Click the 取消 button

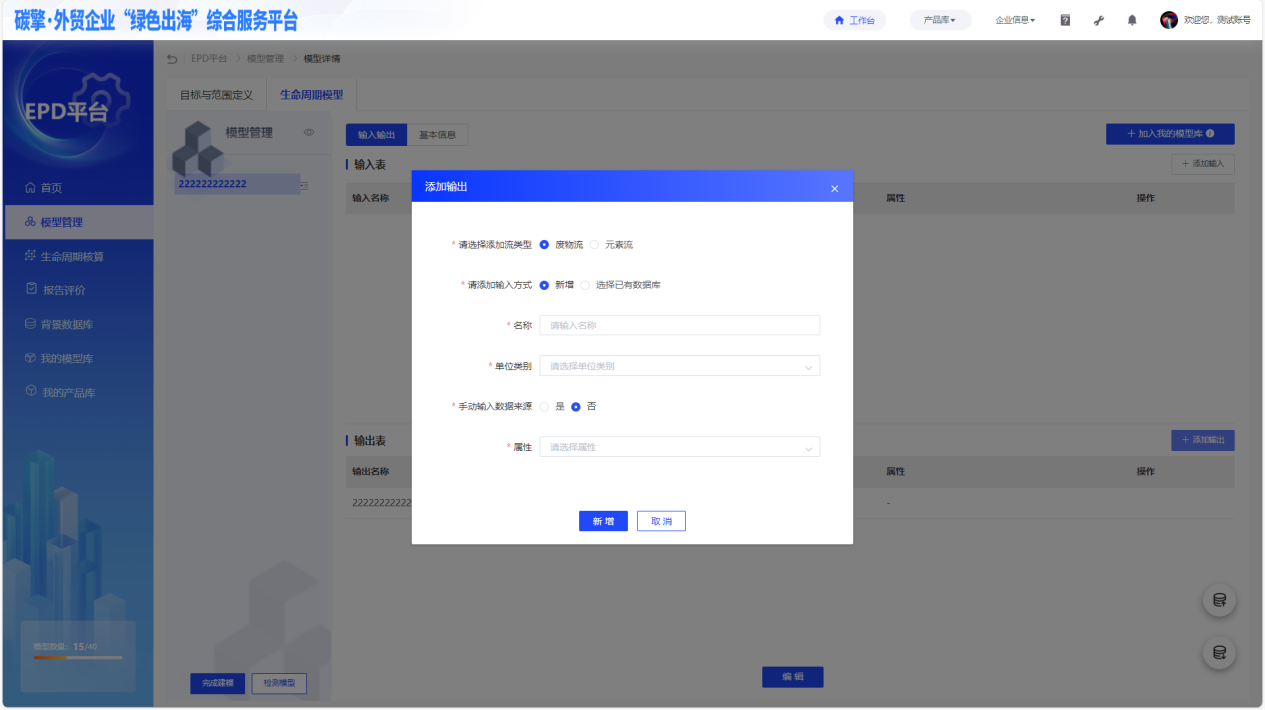point(661,521)
